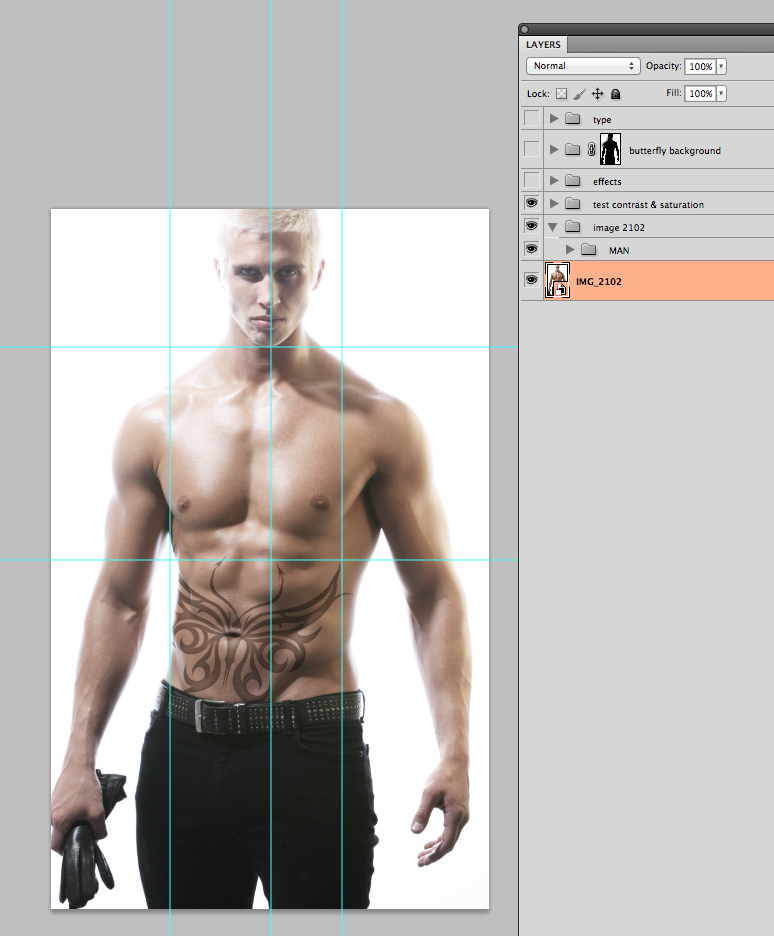This screenshot has width=774, height=936.
Task: Show the butterfly background group
Action: [x=532, y=149]
